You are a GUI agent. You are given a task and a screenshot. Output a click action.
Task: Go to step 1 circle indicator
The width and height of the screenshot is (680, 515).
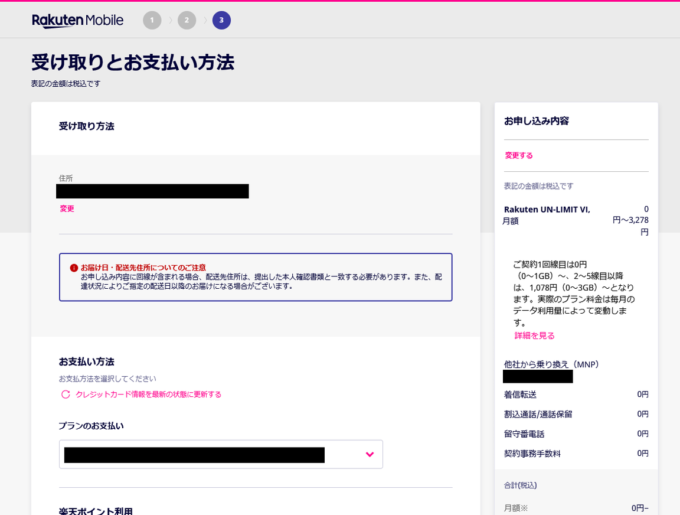click(152, 20)
